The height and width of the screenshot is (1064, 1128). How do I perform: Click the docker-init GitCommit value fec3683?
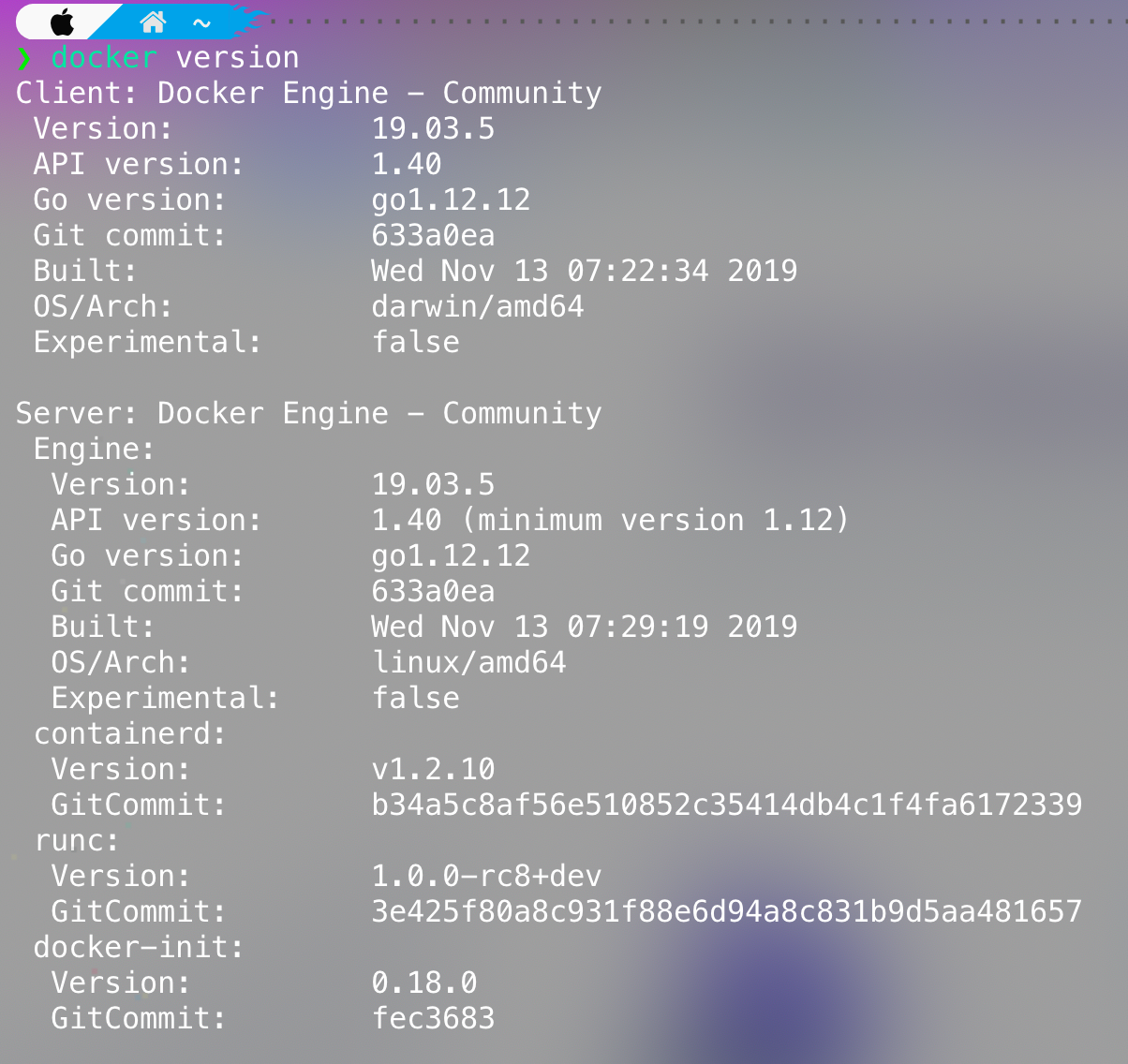click(433, 1018)
